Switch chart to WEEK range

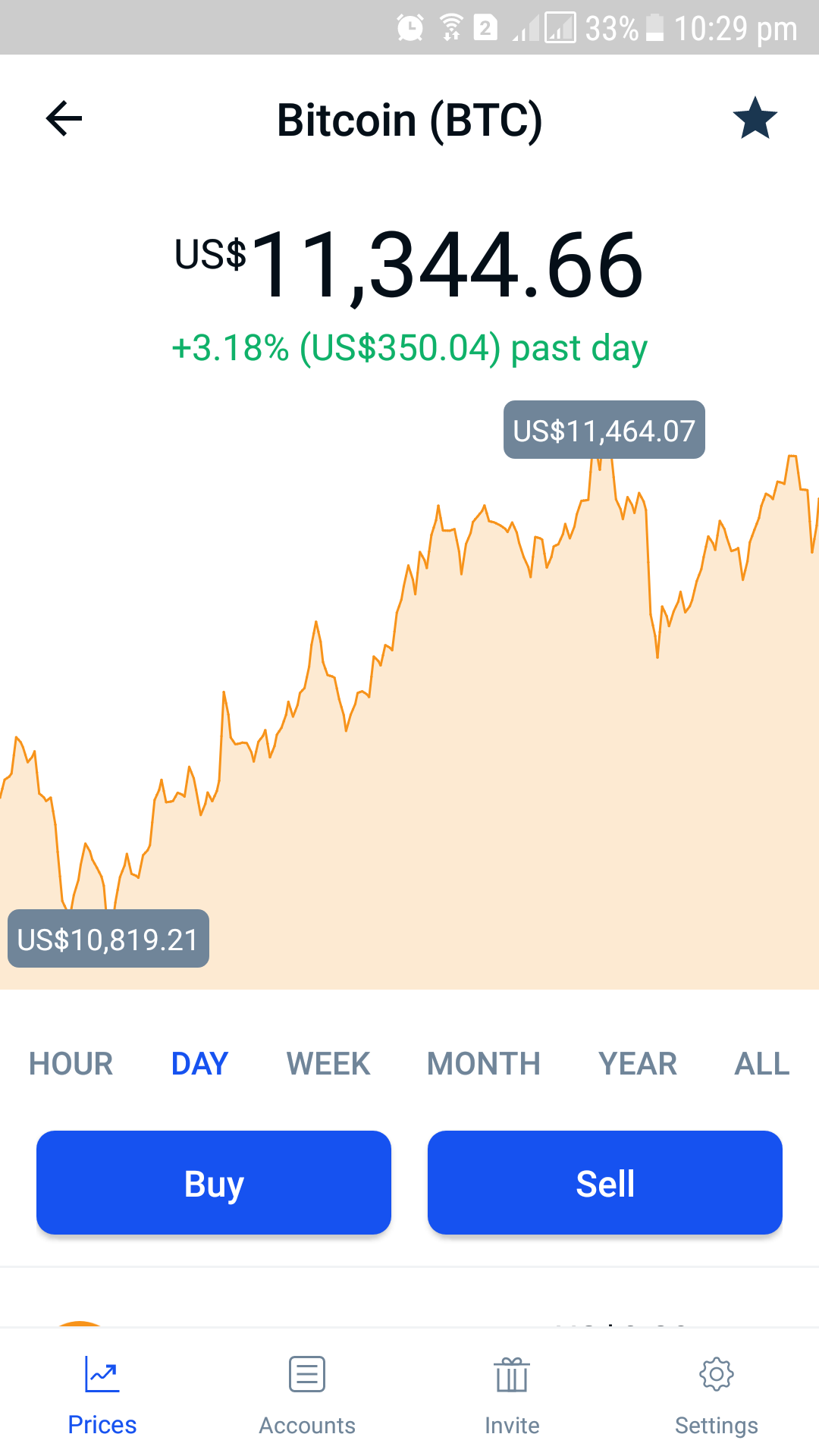[328, 1064]
